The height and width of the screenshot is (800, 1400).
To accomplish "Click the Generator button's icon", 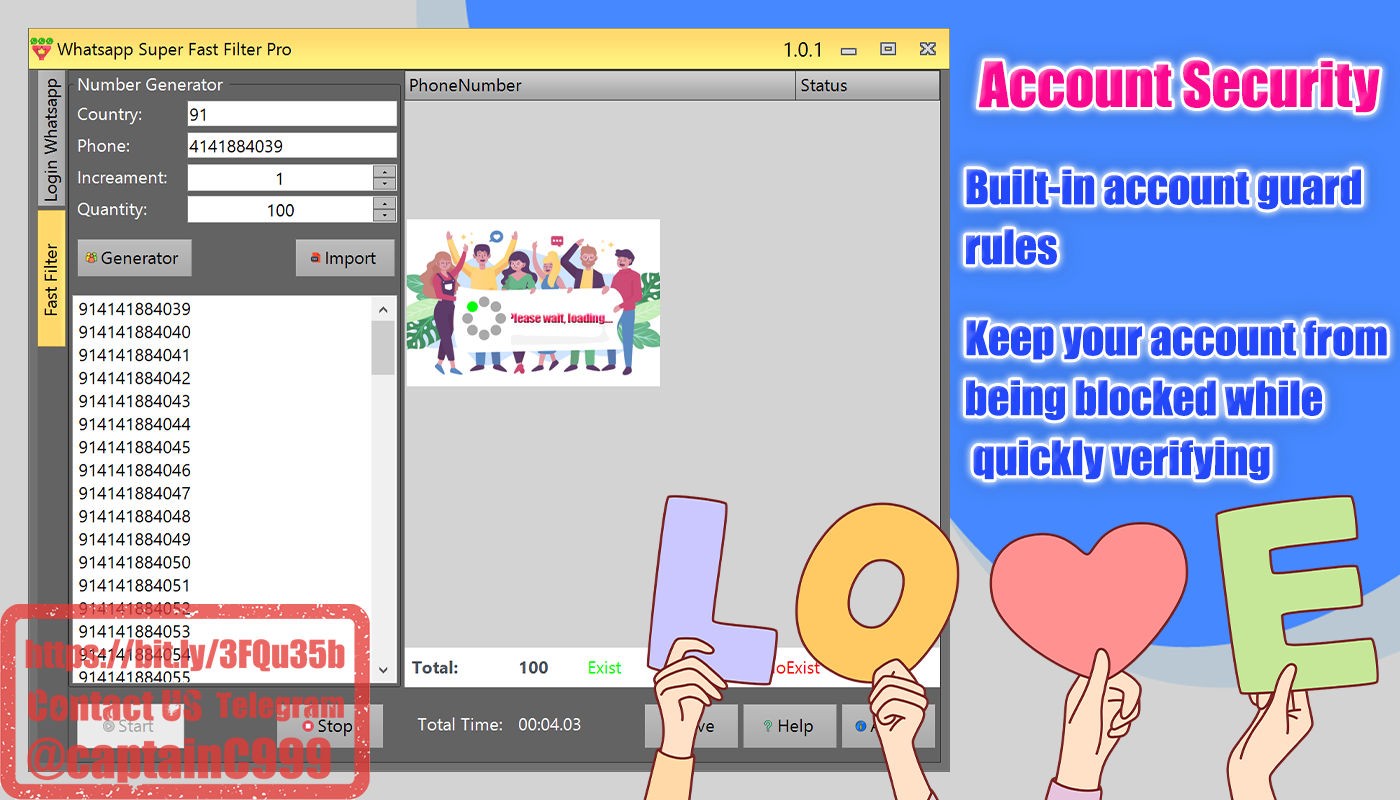I will [x=91, y=258].
